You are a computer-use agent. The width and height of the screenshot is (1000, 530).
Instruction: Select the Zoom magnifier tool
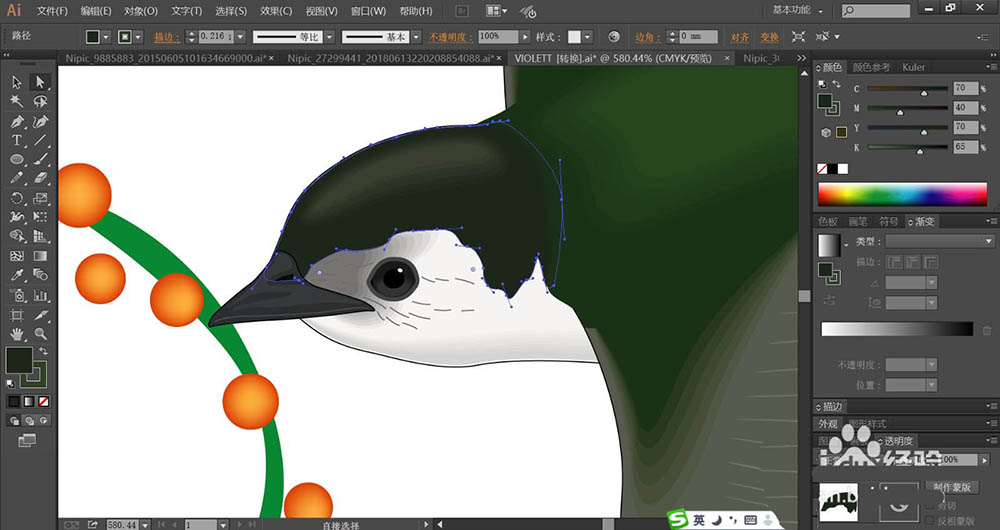40,334
